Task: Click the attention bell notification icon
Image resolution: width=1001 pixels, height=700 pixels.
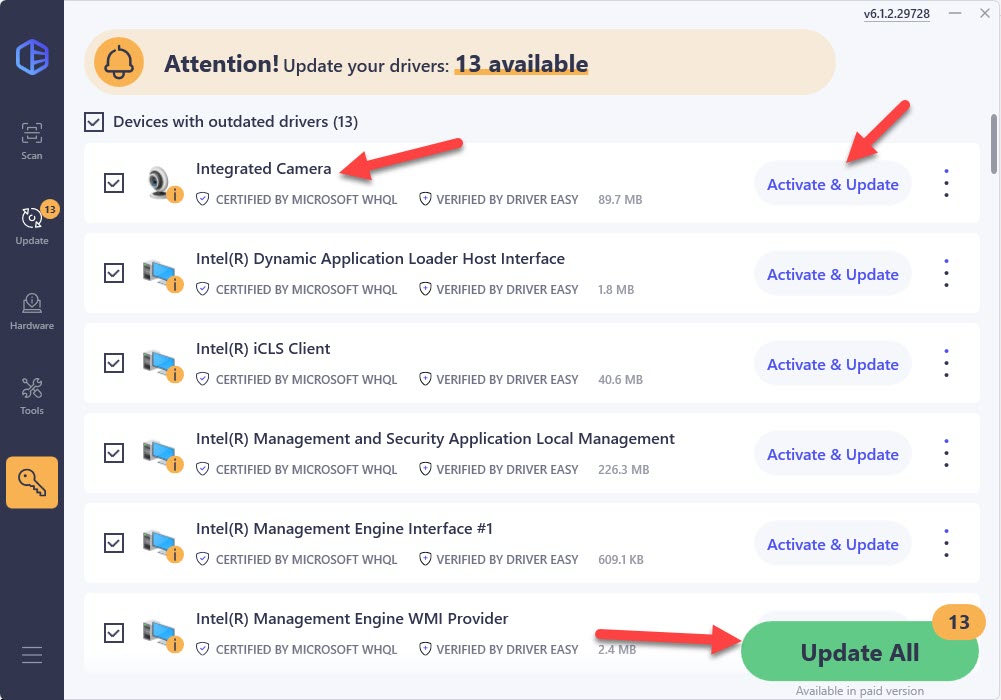Action: click(x=119, y=63)
